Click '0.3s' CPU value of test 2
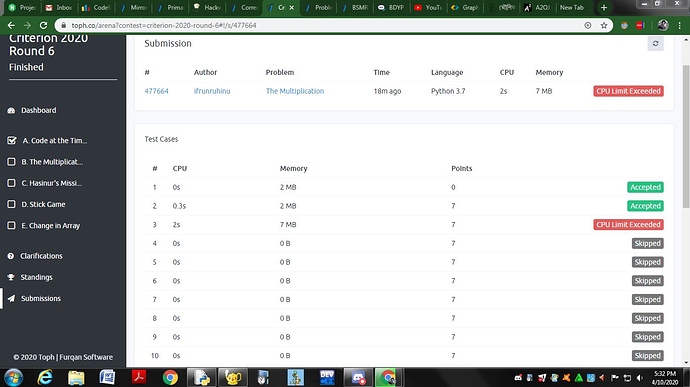 click(x=179, y=206)
